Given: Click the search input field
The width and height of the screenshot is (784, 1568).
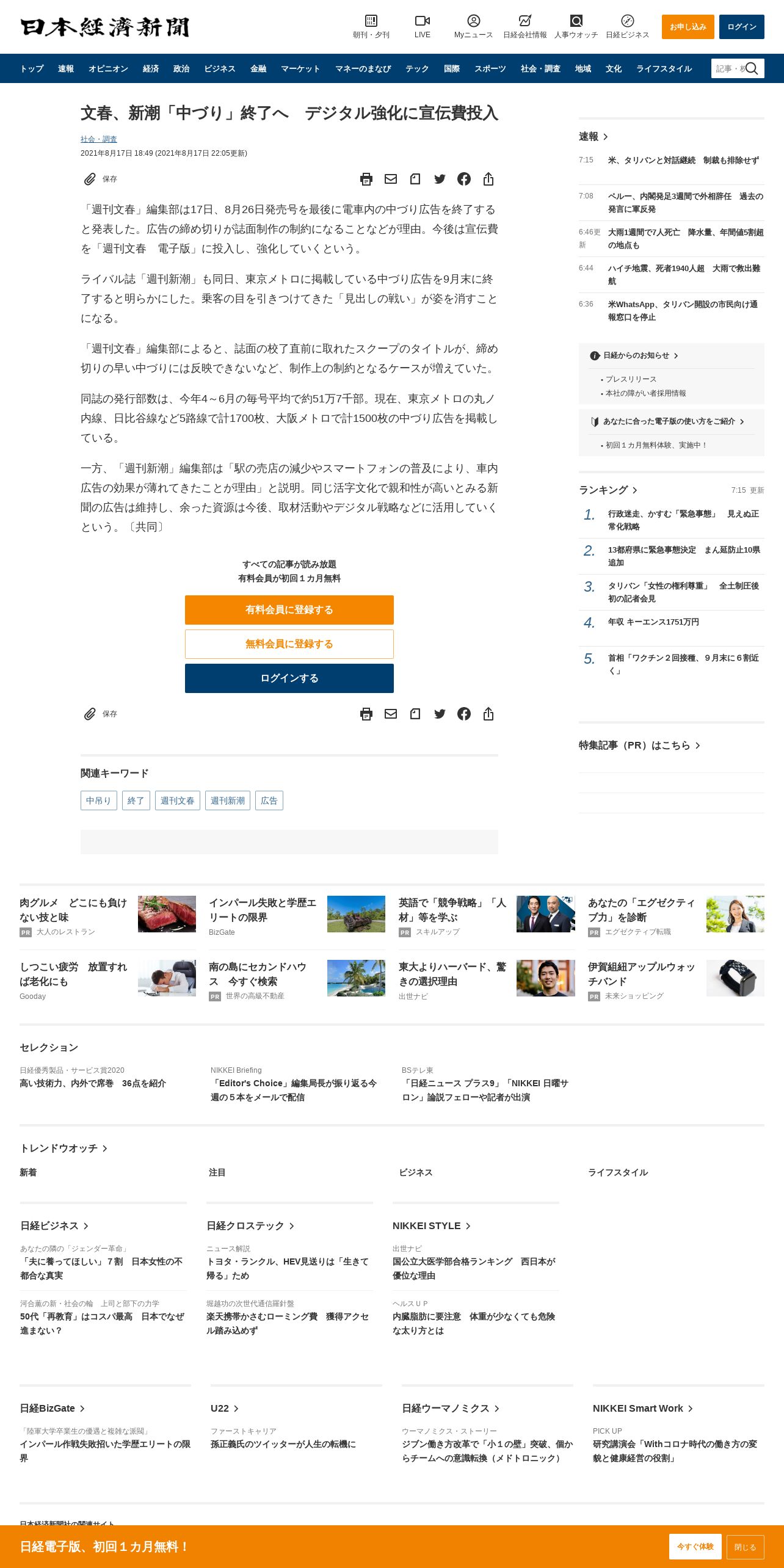Looking at the screenshot, I should click(729, 68).
